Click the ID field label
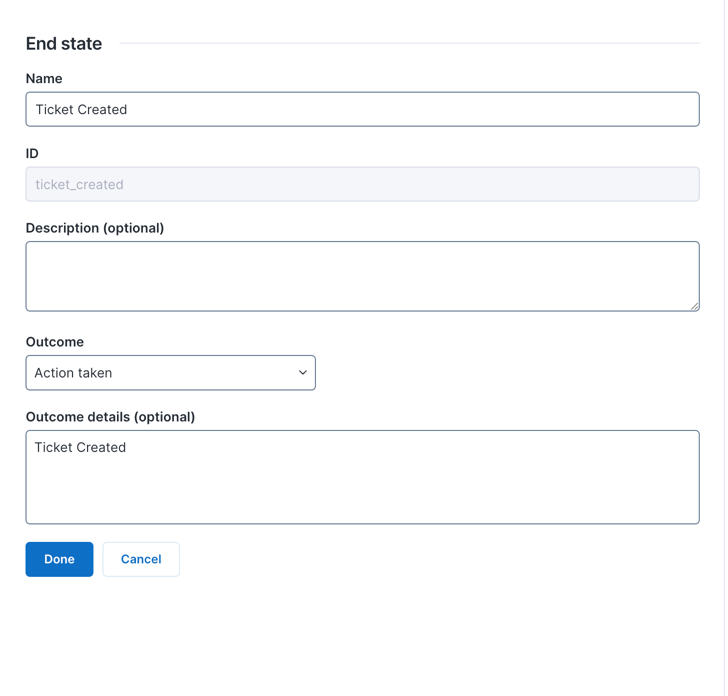Screen dimensions: 728x696 pos(32,153)
